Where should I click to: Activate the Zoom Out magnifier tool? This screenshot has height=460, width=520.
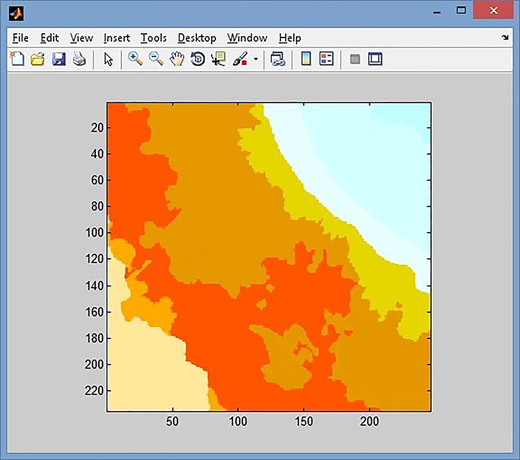click(156, 59)
